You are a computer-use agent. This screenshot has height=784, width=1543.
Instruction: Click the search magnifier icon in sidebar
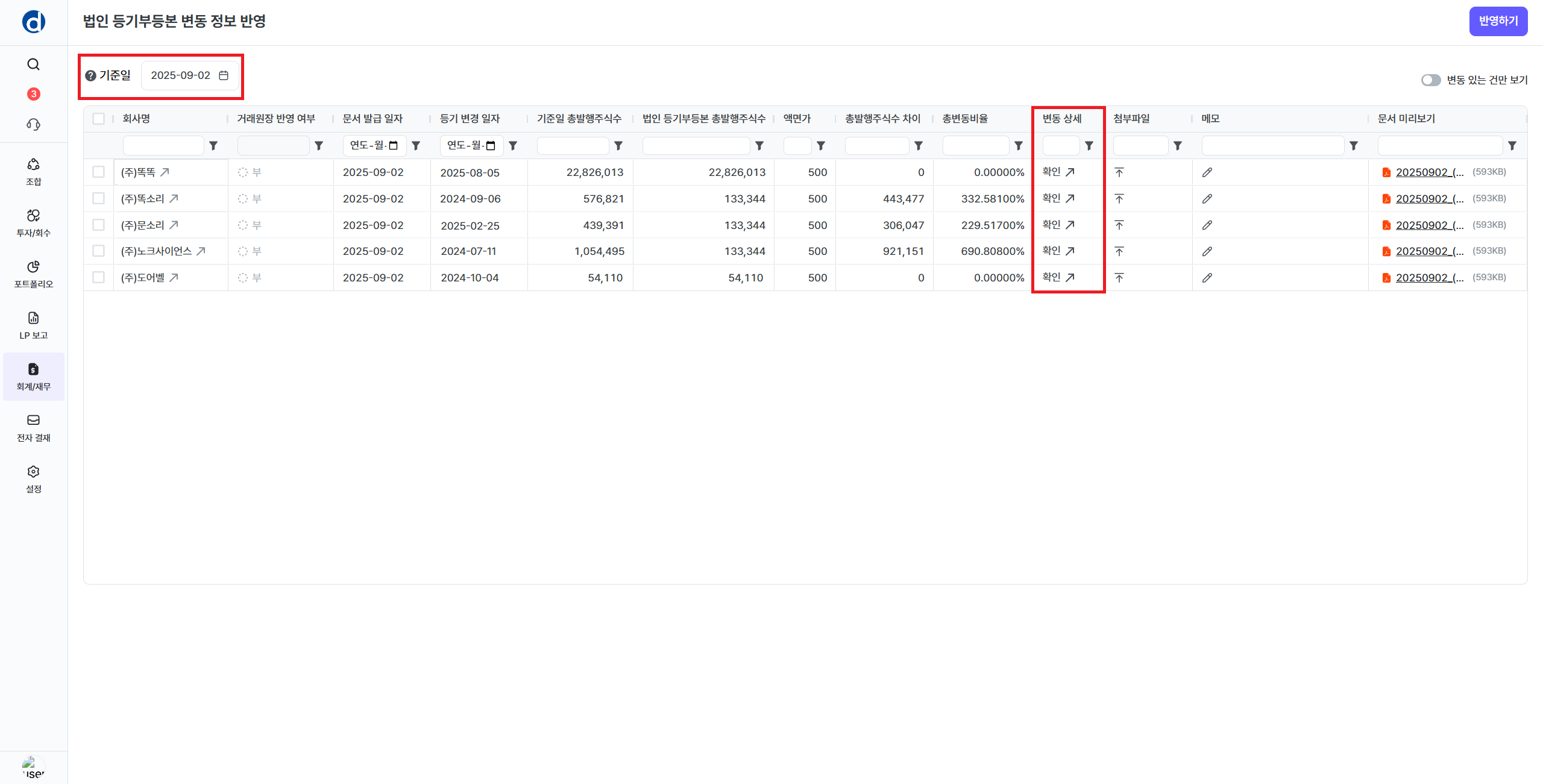tap(33, 64)
